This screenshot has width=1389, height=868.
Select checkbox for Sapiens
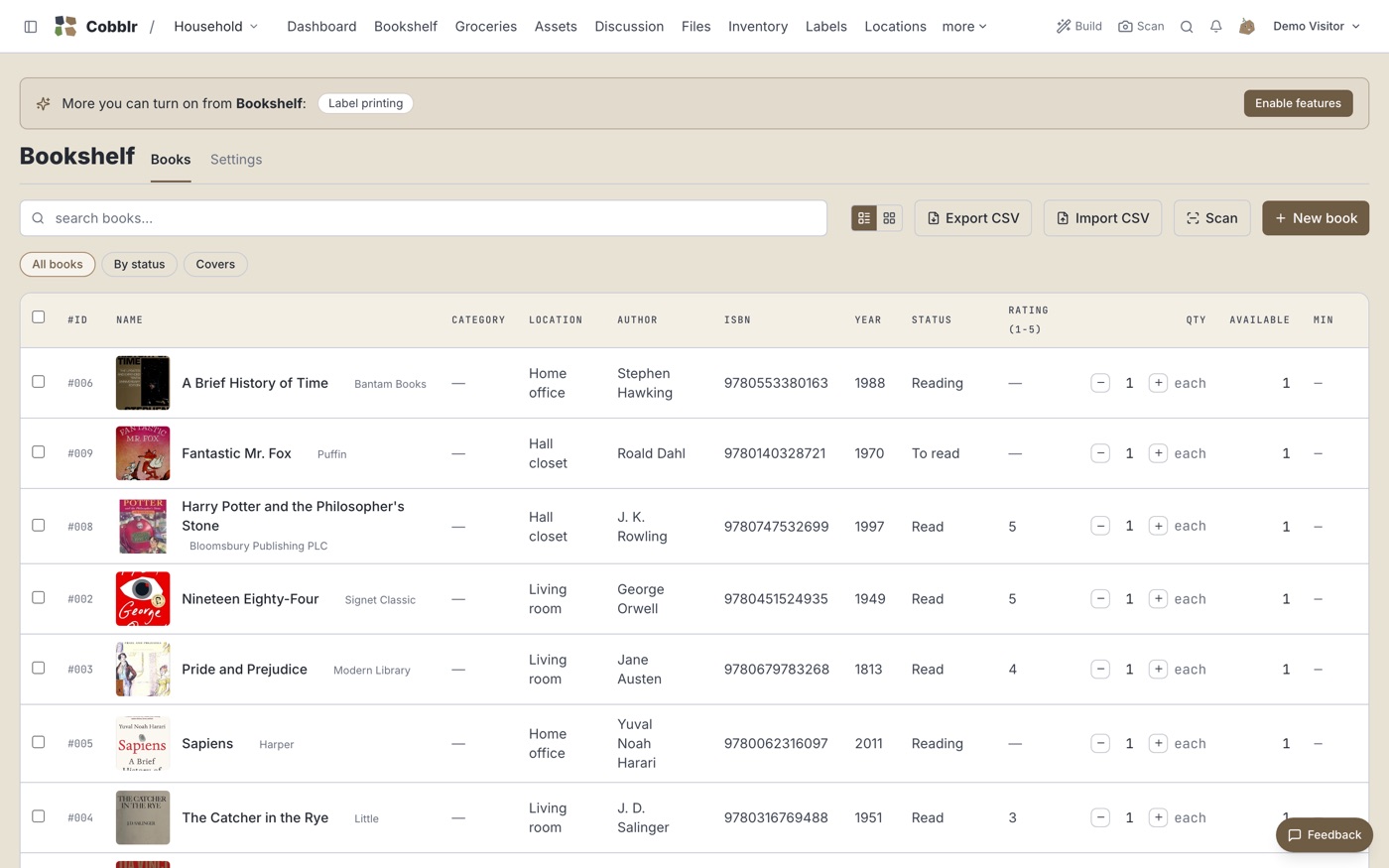pos(39,742)
